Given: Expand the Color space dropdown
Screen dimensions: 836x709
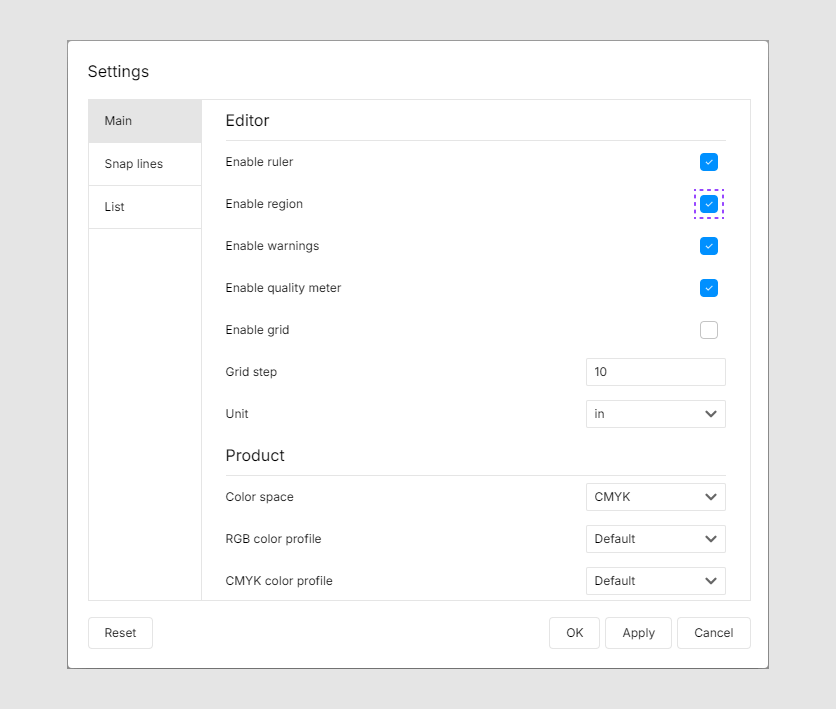Looking at the screenshot, I should click(x=655, y=497).
